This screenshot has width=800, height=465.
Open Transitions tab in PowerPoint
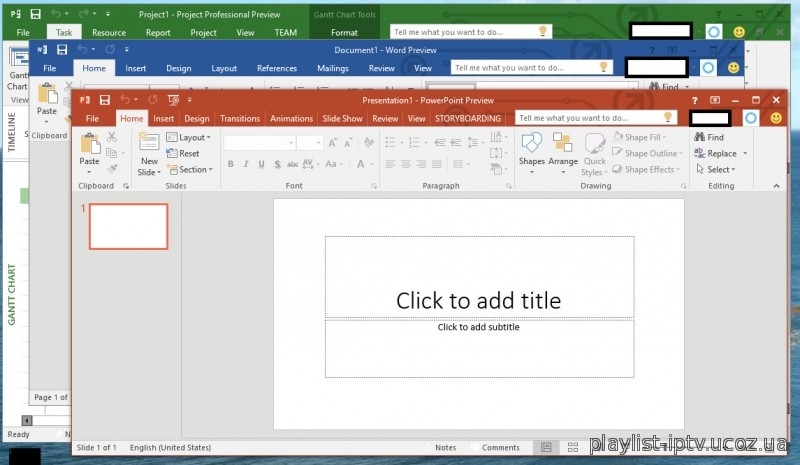[240, 118]
